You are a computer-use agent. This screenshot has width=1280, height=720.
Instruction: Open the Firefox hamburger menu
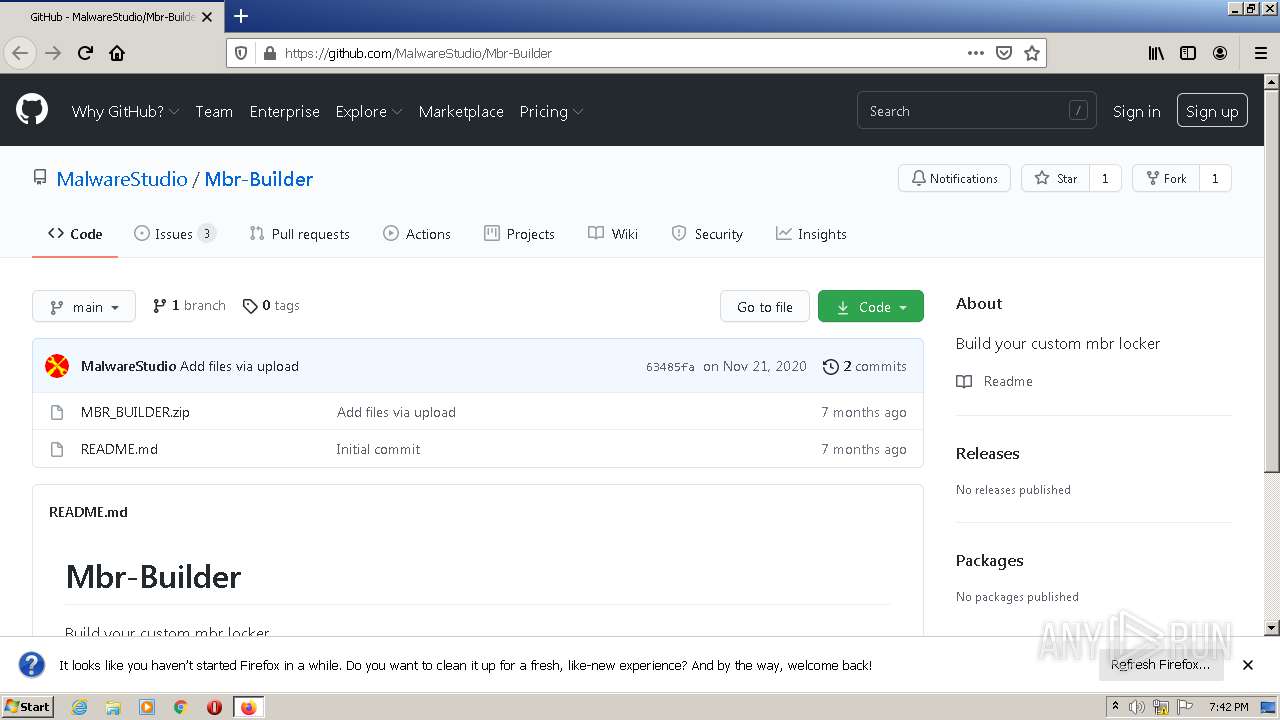(x=1260, y=53)
